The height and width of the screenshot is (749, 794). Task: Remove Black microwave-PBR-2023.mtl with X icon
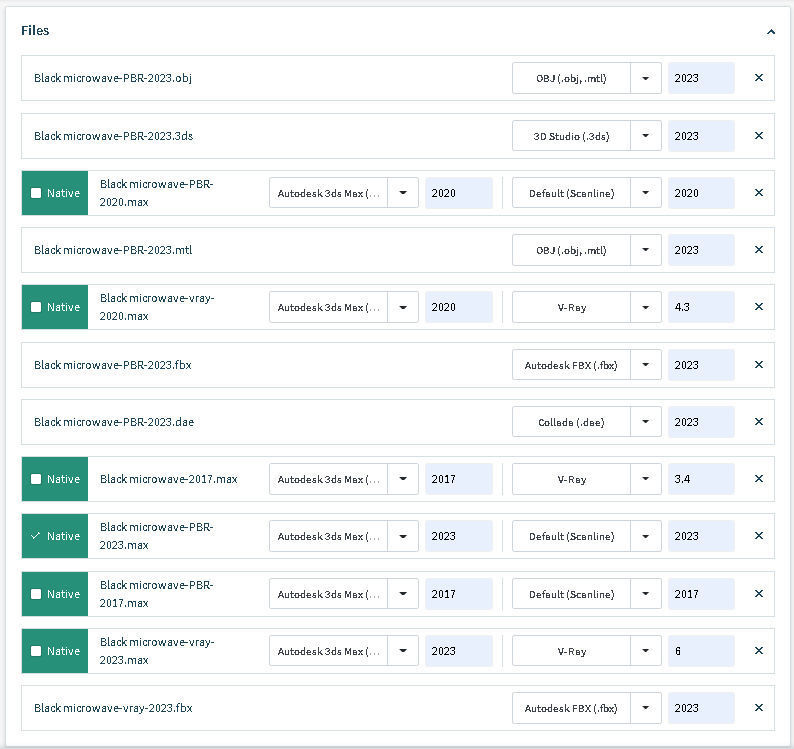click(x=758, y=250)
